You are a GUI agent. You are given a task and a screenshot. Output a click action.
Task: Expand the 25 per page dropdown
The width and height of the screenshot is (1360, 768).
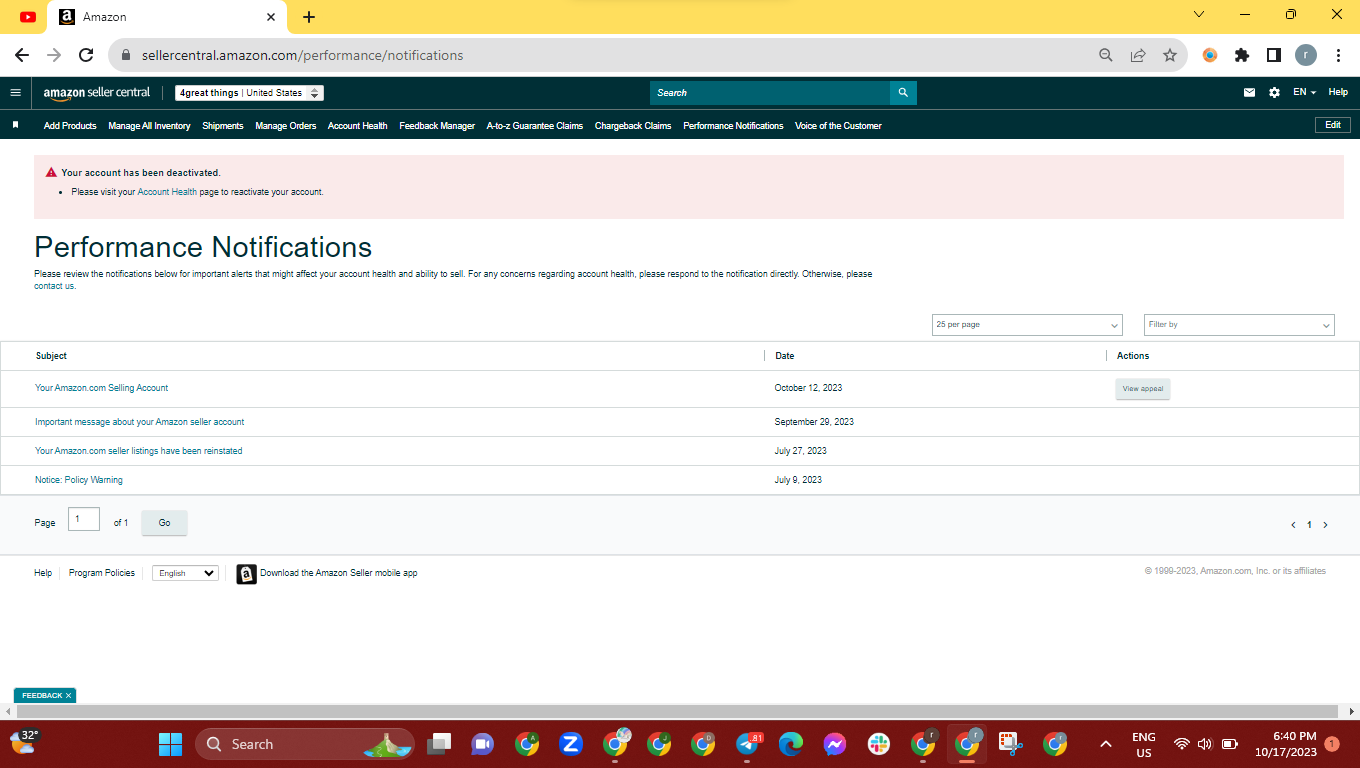click(x=1027, y=325)
